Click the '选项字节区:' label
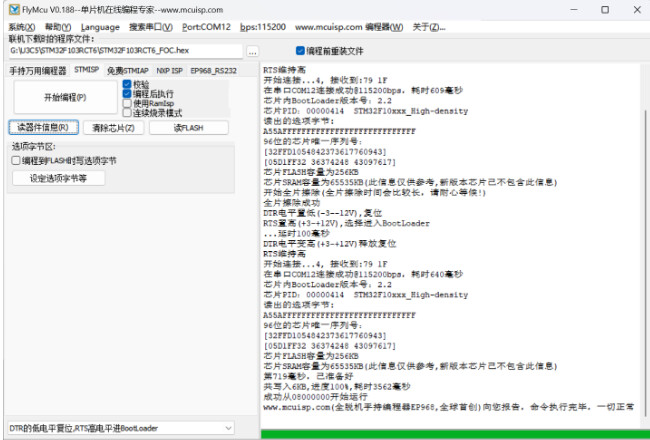The height and width of the screenshot is (440, 650). pyautogui.click(x=34, y=146)
